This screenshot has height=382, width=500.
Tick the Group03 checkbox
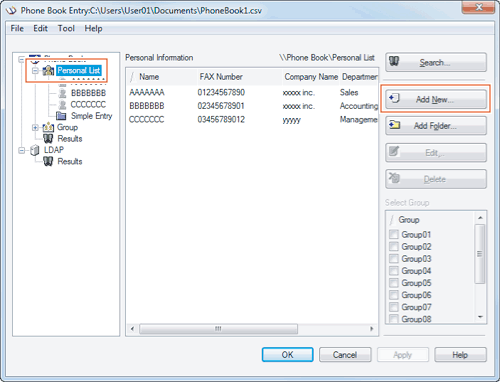coord(394,258)
